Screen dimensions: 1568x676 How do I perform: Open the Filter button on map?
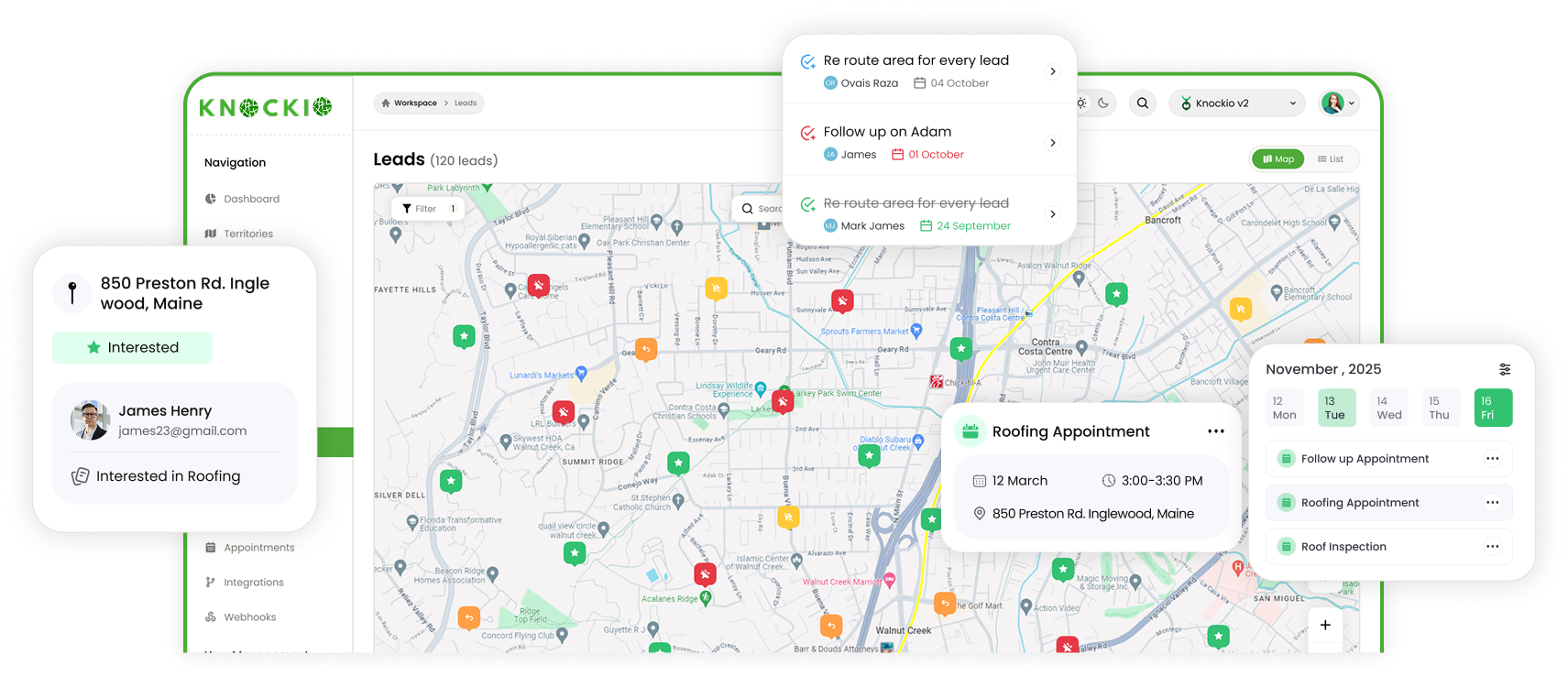click(x=427, y=209)
